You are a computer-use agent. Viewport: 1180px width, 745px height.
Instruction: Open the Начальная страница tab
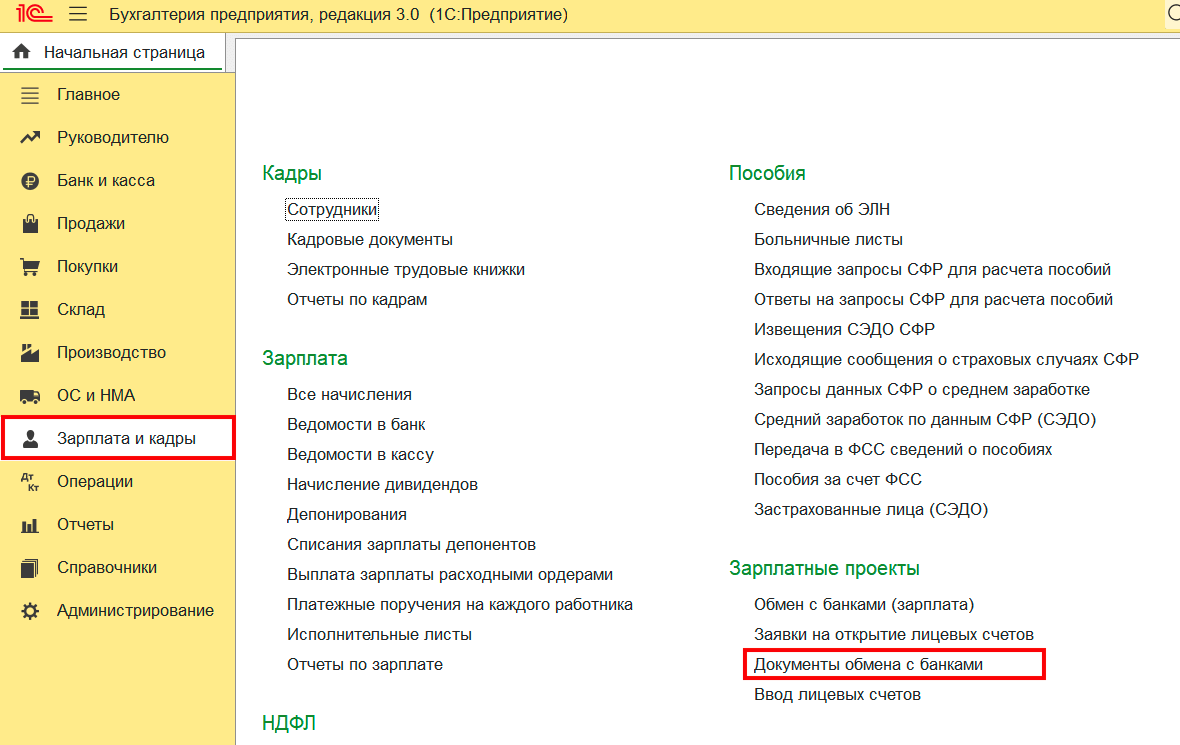coord(124,52)
